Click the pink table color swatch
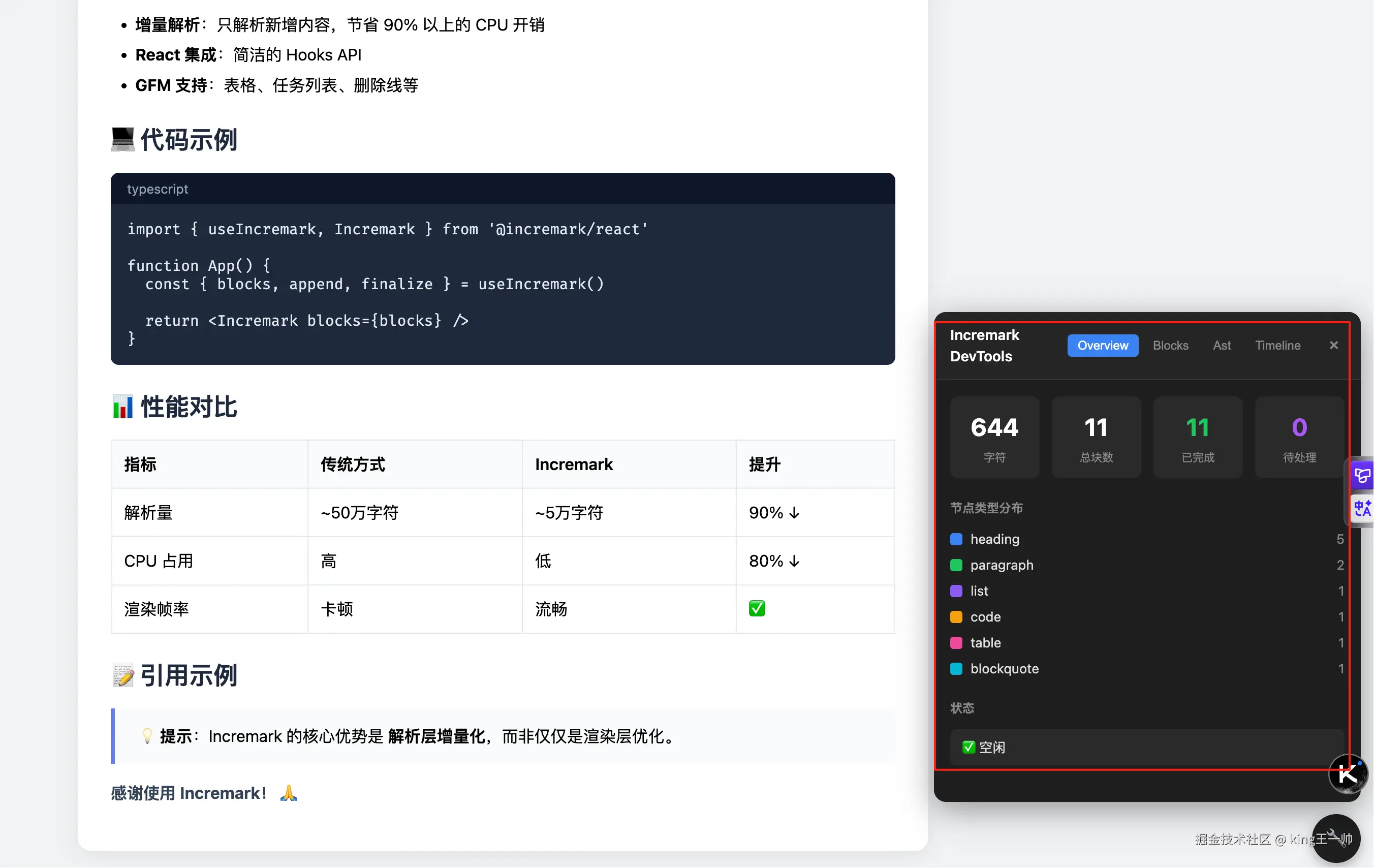Viewport: 1374px width, 868px height. (956, 642)
